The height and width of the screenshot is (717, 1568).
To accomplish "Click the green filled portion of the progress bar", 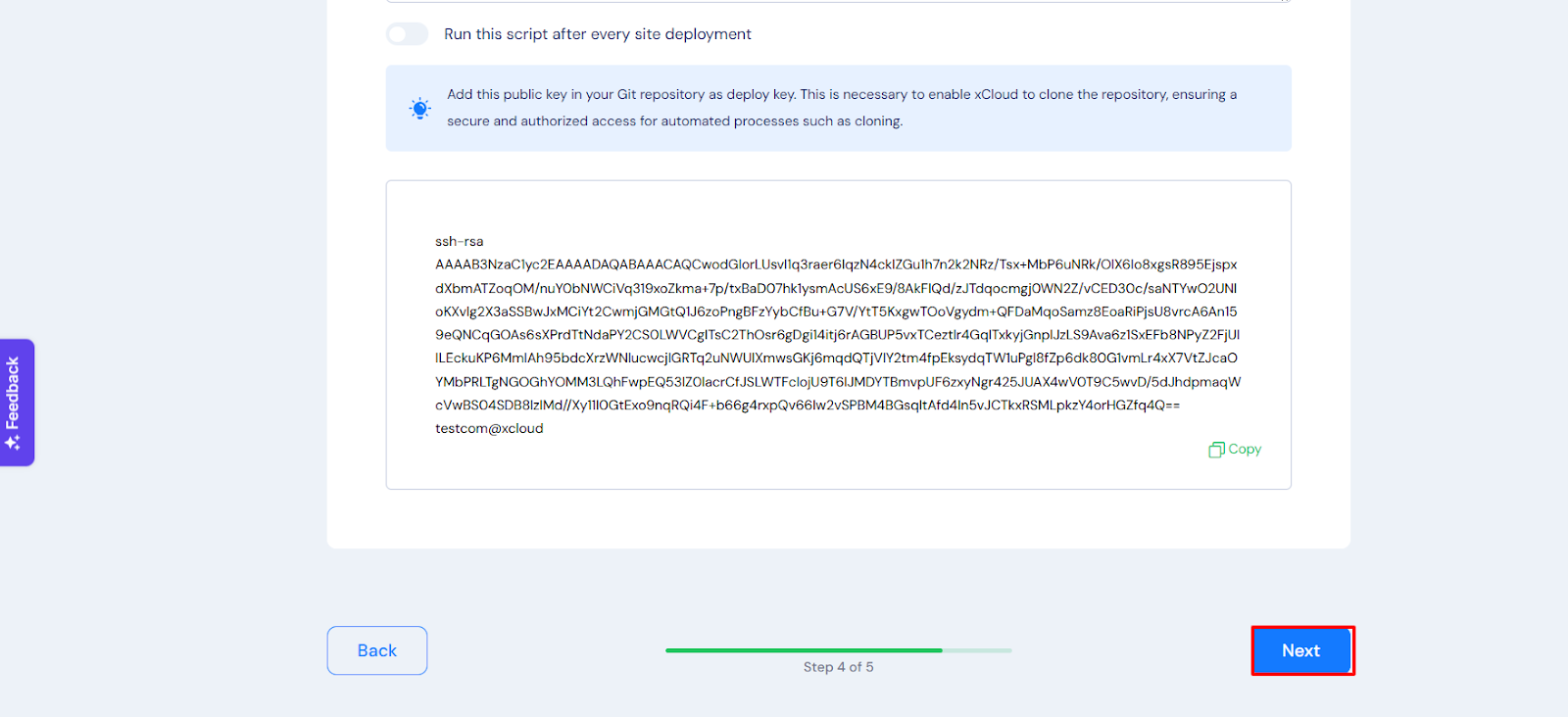I will point(804,650).
